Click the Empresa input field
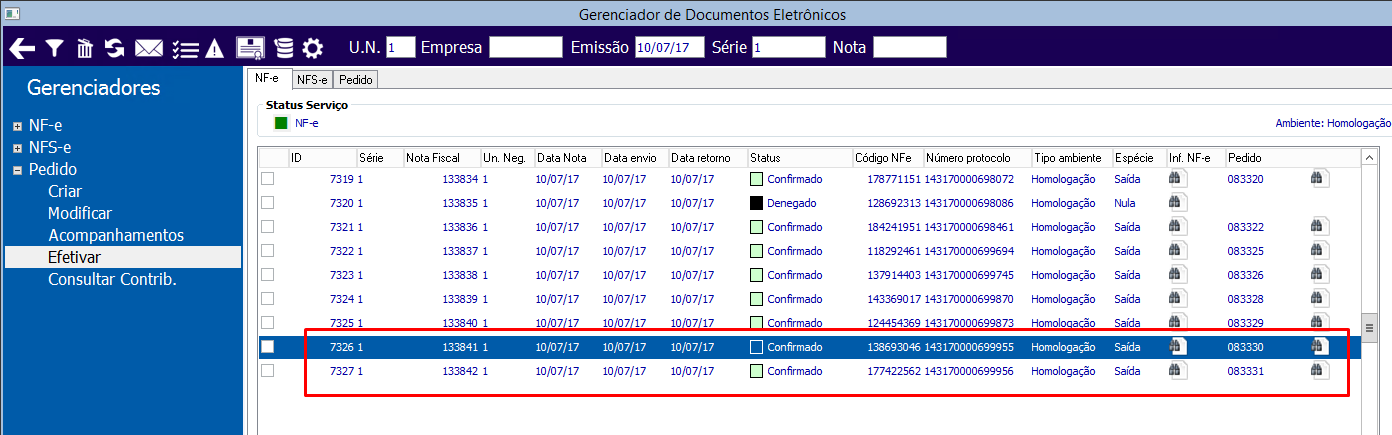 tap(526, 47)
